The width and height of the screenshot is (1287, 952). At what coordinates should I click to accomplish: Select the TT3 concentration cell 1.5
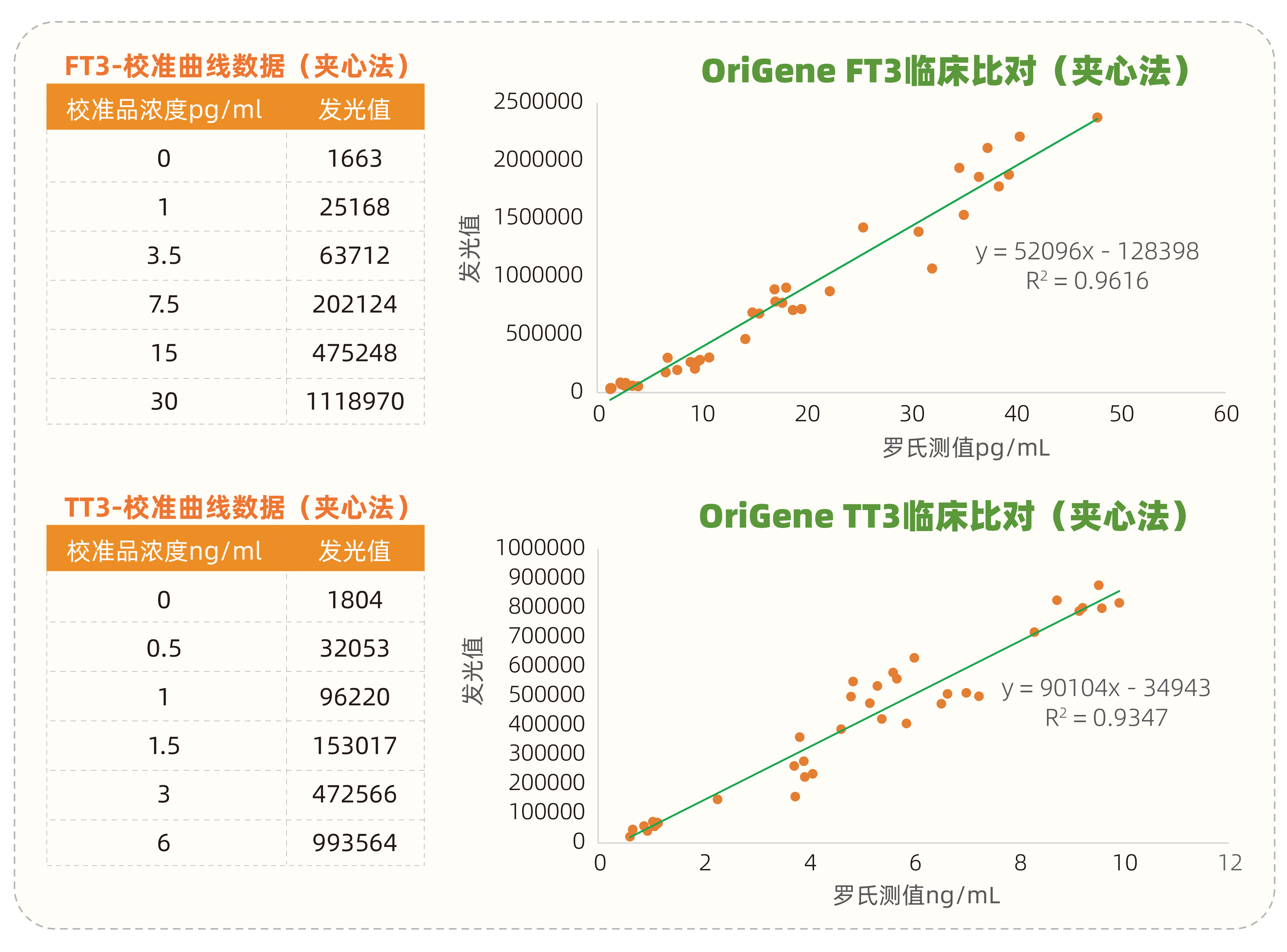164,746
